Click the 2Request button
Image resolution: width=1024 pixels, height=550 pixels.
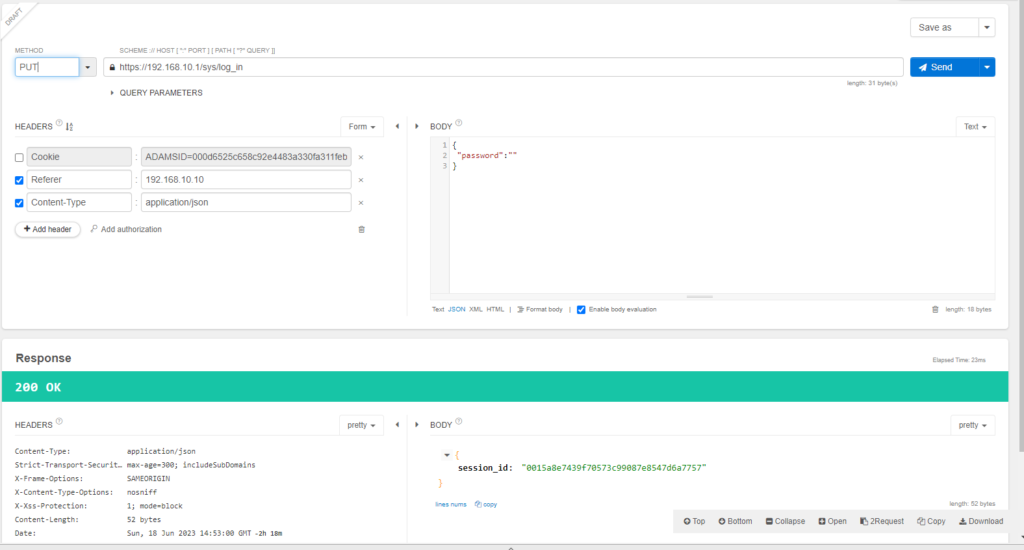click(882, 521)
